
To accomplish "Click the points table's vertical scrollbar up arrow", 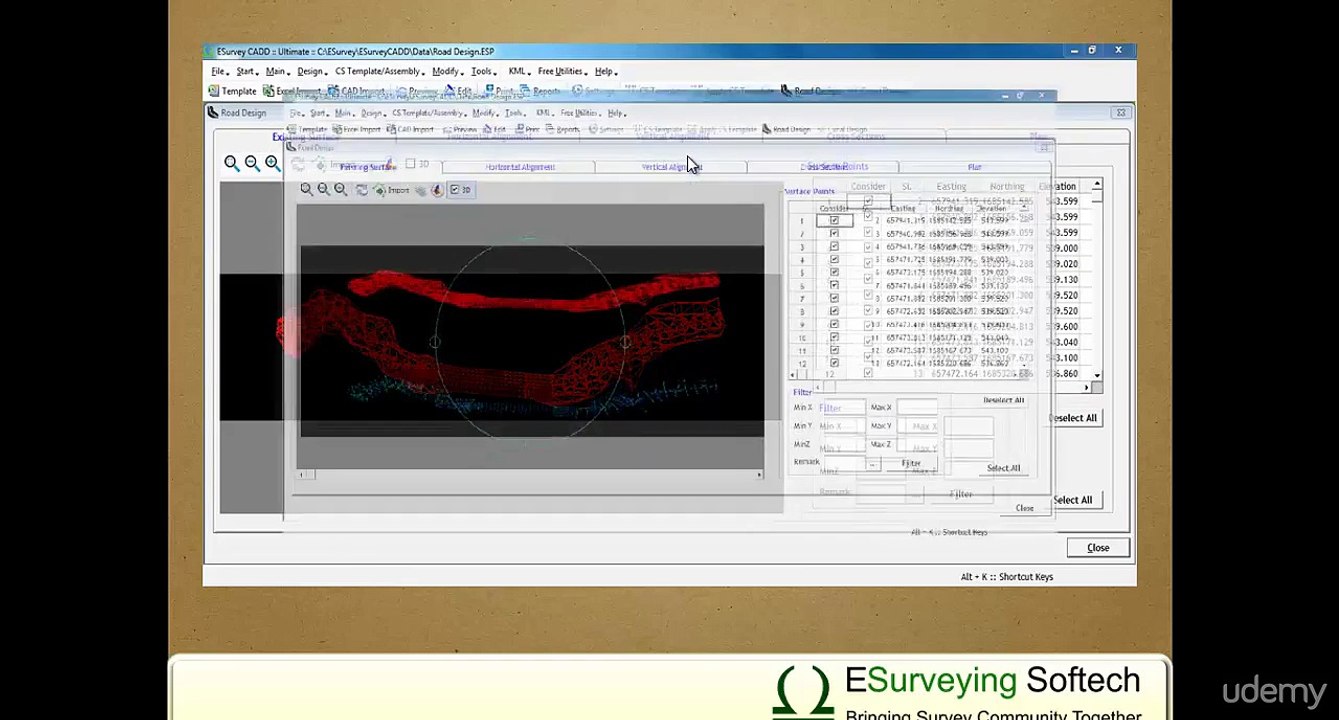I will pyautogui.click(x=1097, y=185).
